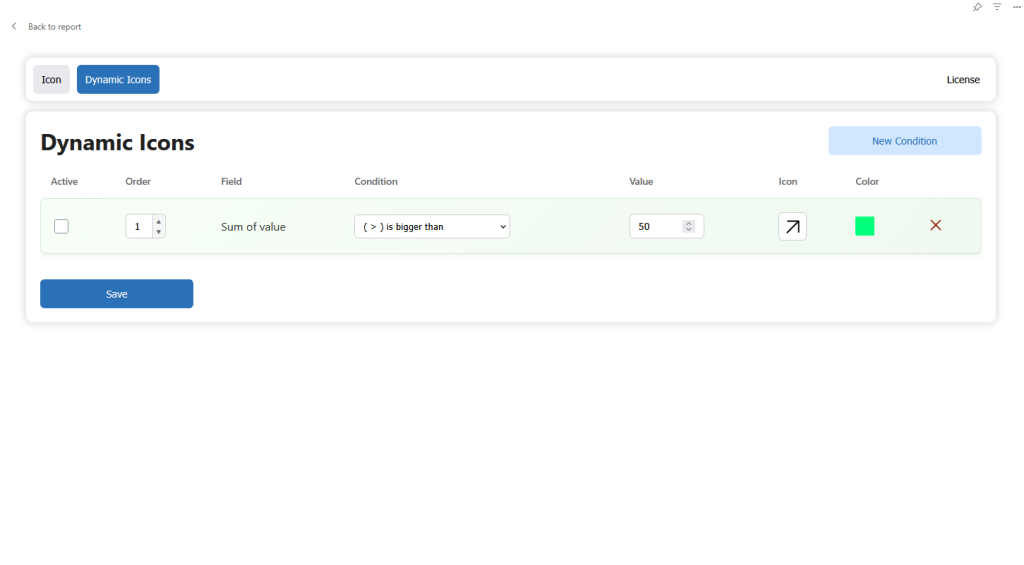
Task: Increase the Order number with up arrow
Action: (x=158, y=221)
